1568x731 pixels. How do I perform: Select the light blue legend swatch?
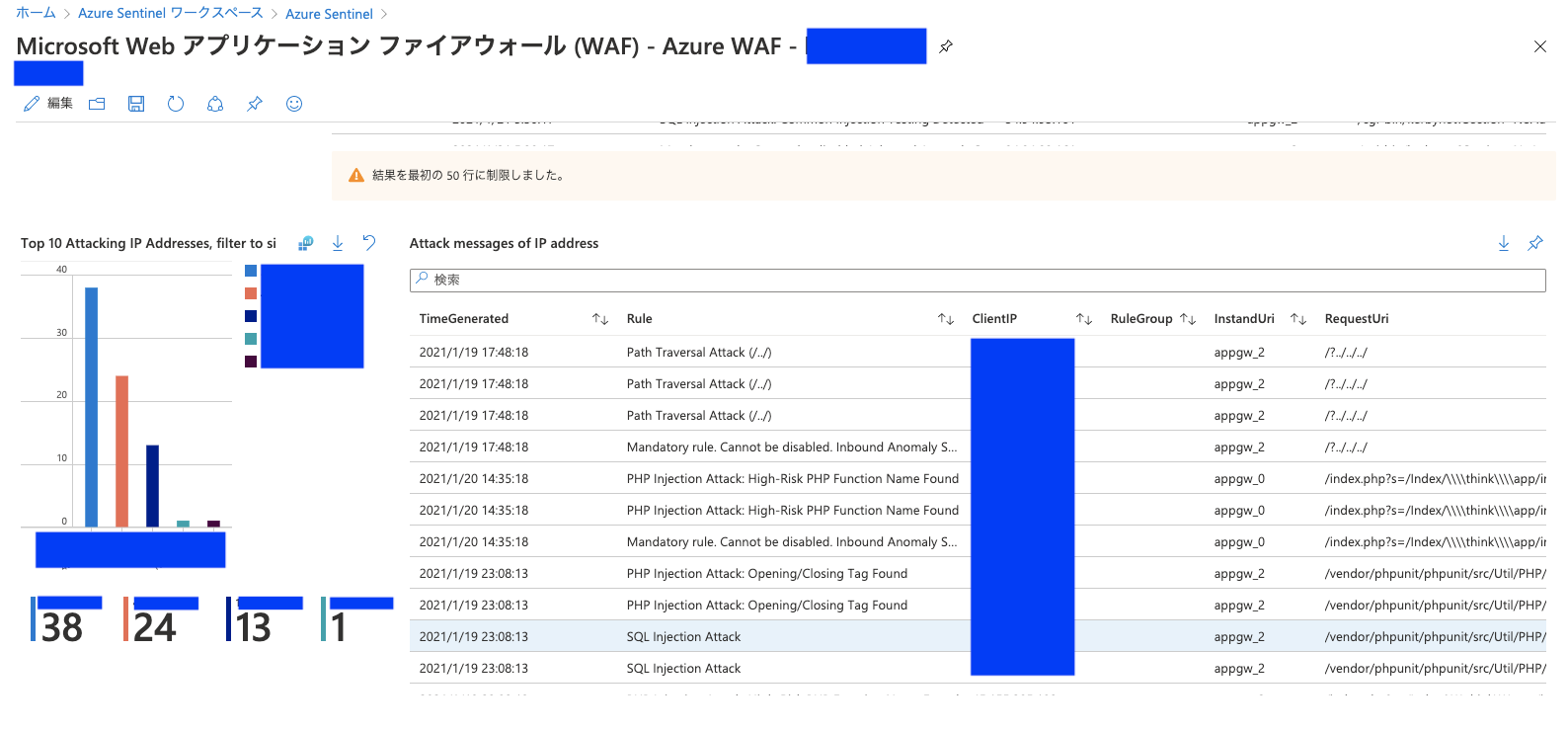[251, 271]
